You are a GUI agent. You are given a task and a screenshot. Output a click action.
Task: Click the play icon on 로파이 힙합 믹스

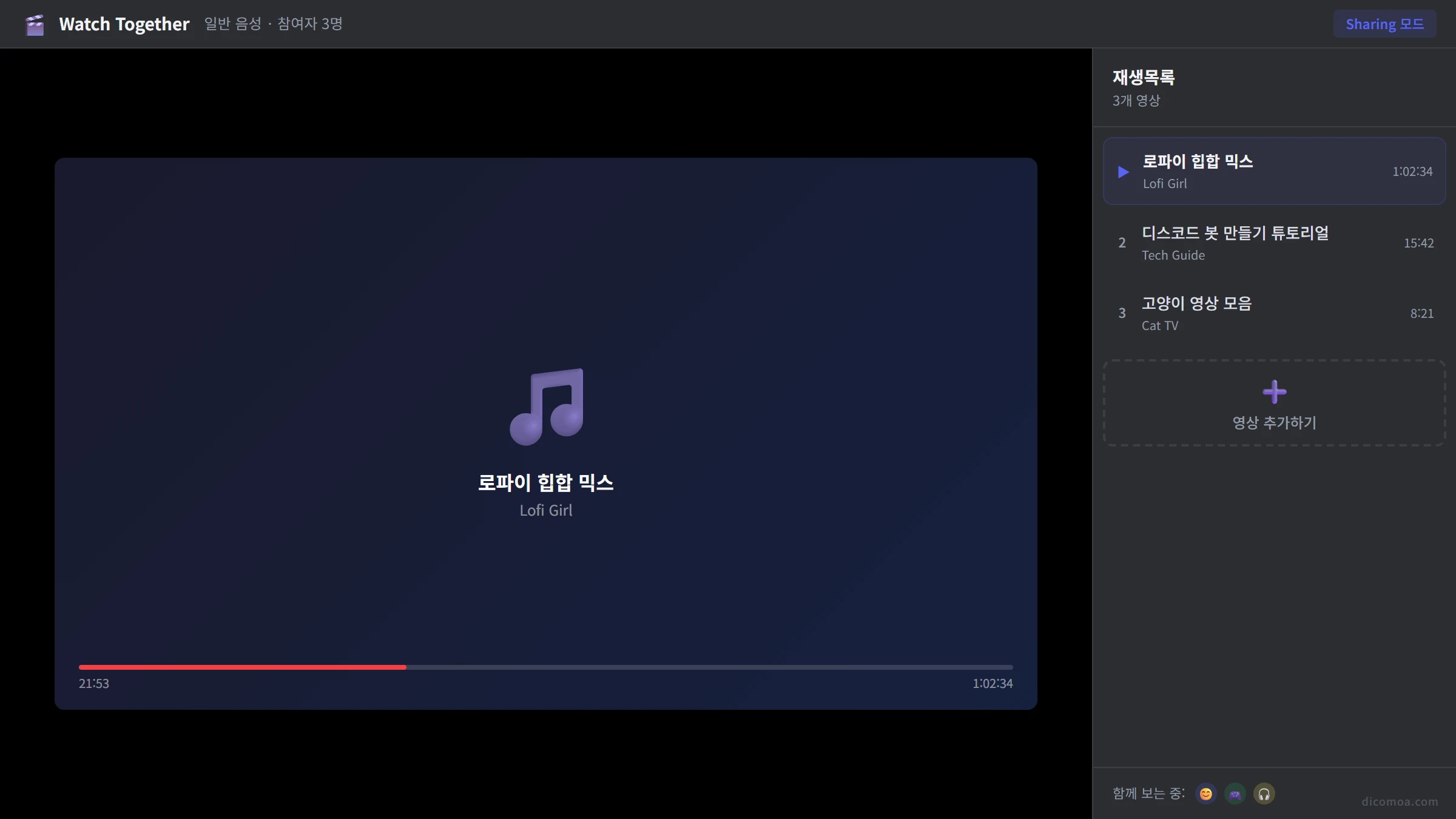[x=1123, y=172]
